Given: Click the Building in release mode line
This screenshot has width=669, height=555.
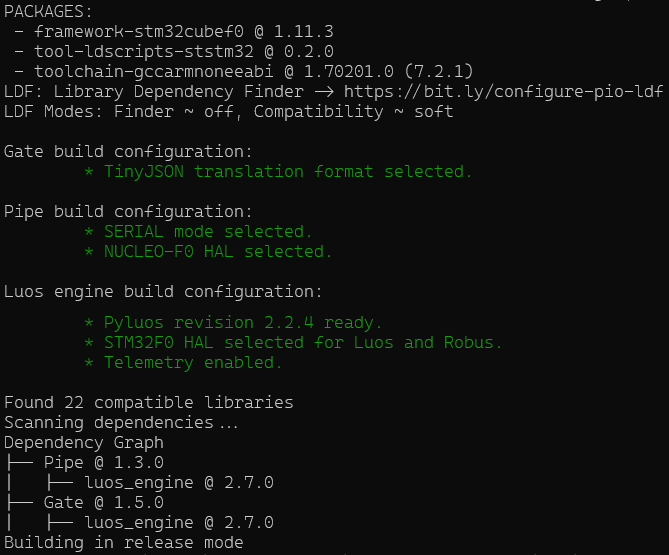Looking at the screenshot, I should tap(123, 543).
